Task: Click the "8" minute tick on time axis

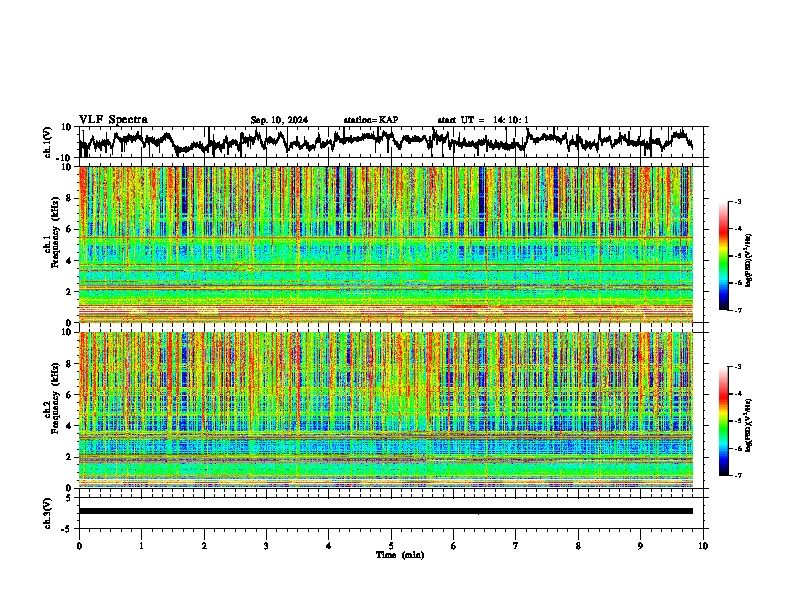Action: coord(578,546)
